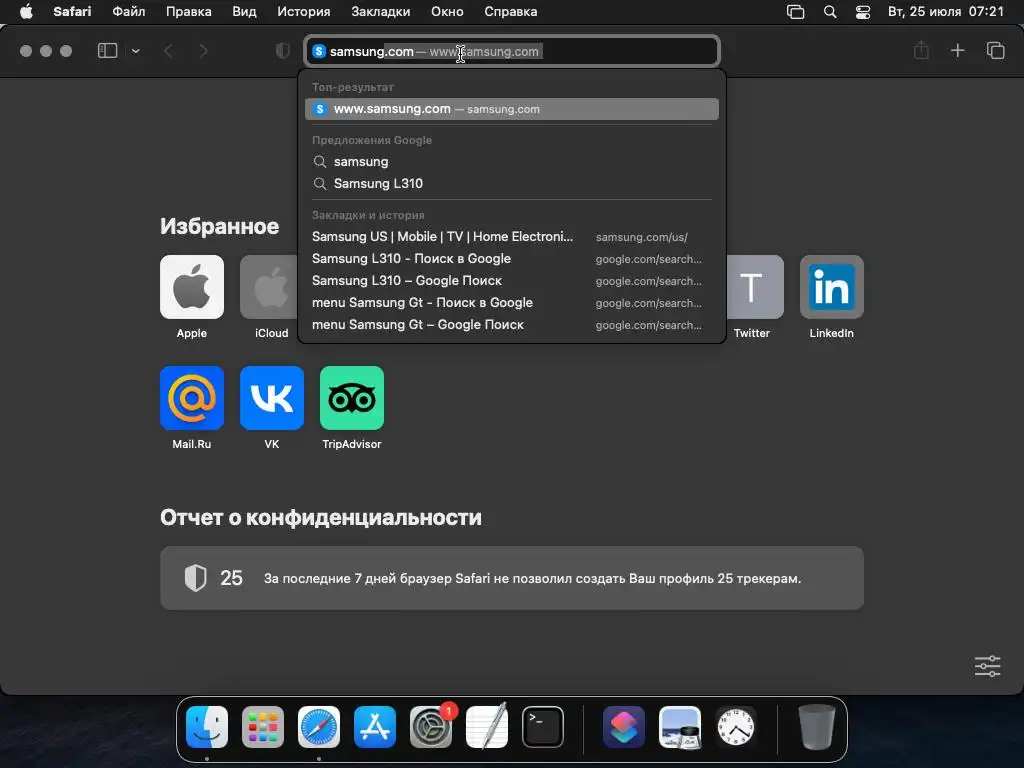Open Trash from the Dock
Image resolution: width=1024 pixels, height=768 pixels.
[x=817, y=727]
